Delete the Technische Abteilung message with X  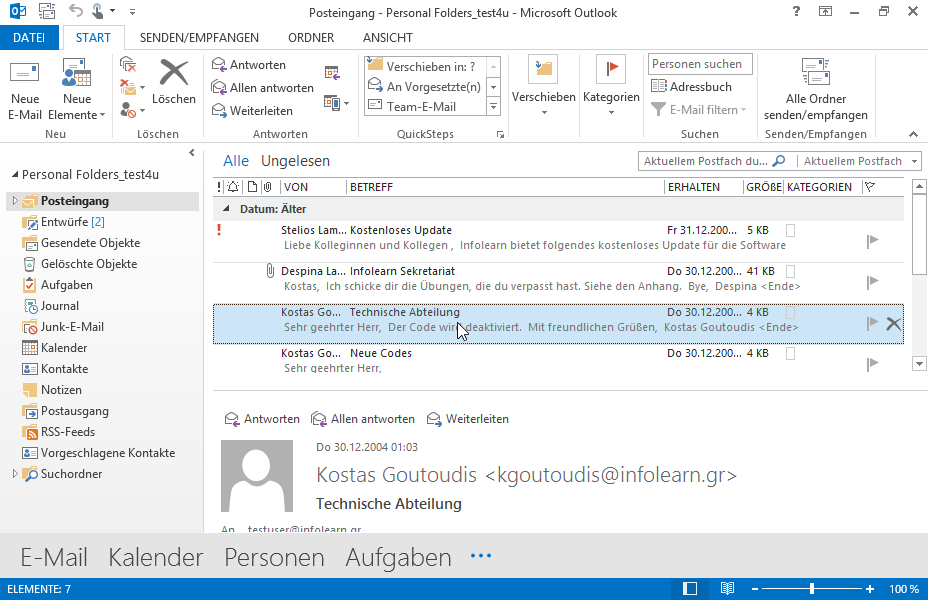tap(893, 324)
